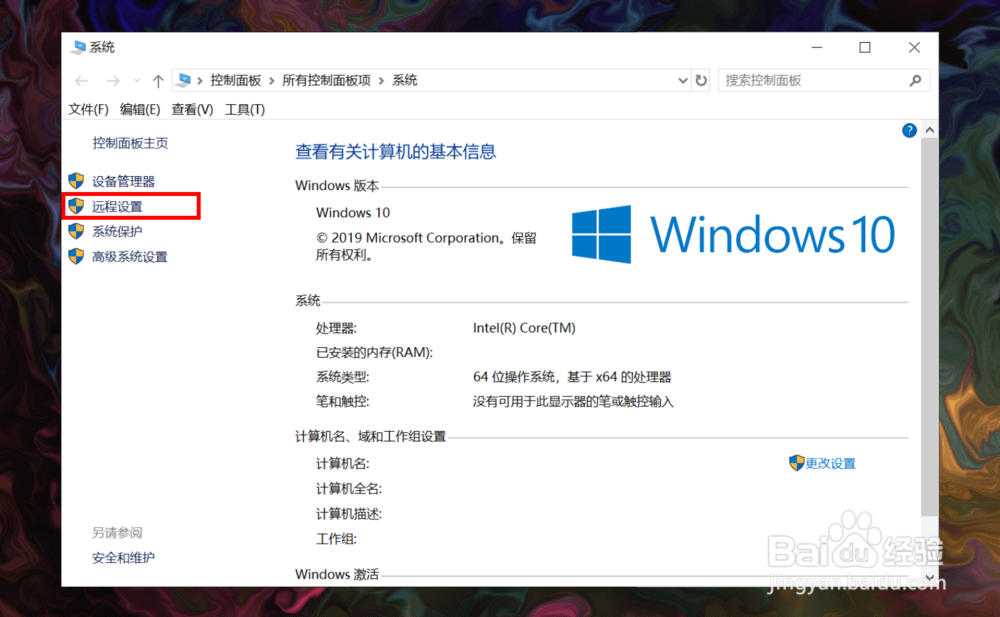
Task: Click the shield icon beside 系统保护
Action: click(x=77, y=231)
